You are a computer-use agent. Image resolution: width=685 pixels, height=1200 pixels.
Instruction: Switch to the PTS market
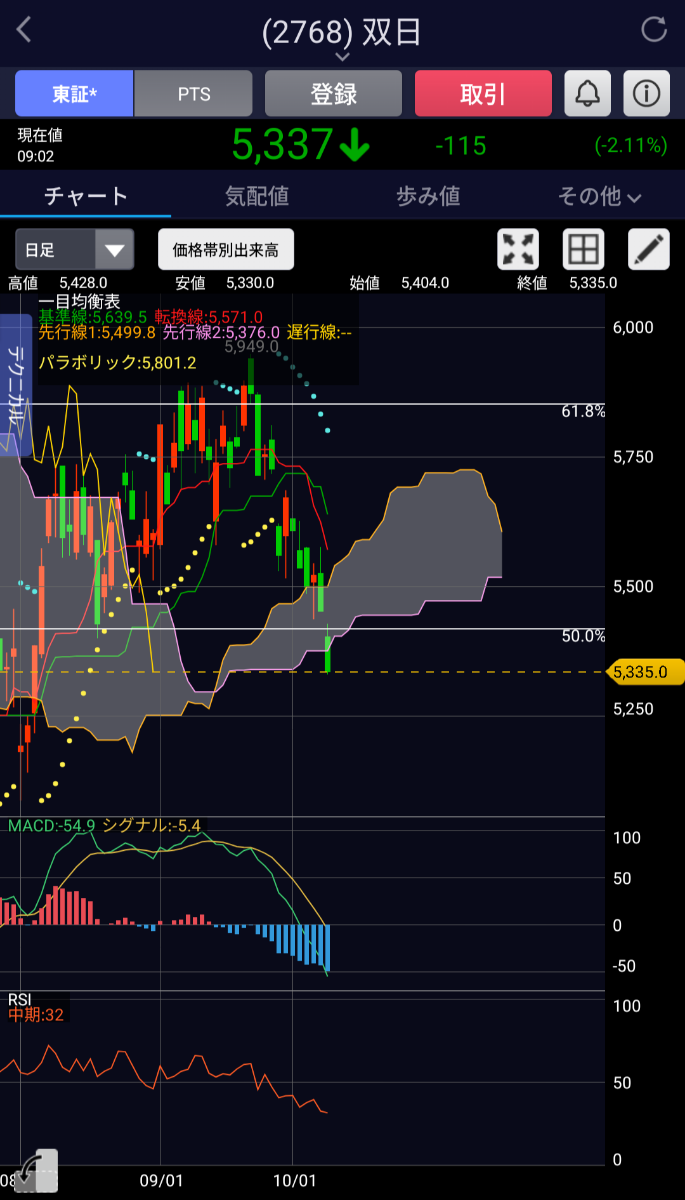tap(194, 94)
